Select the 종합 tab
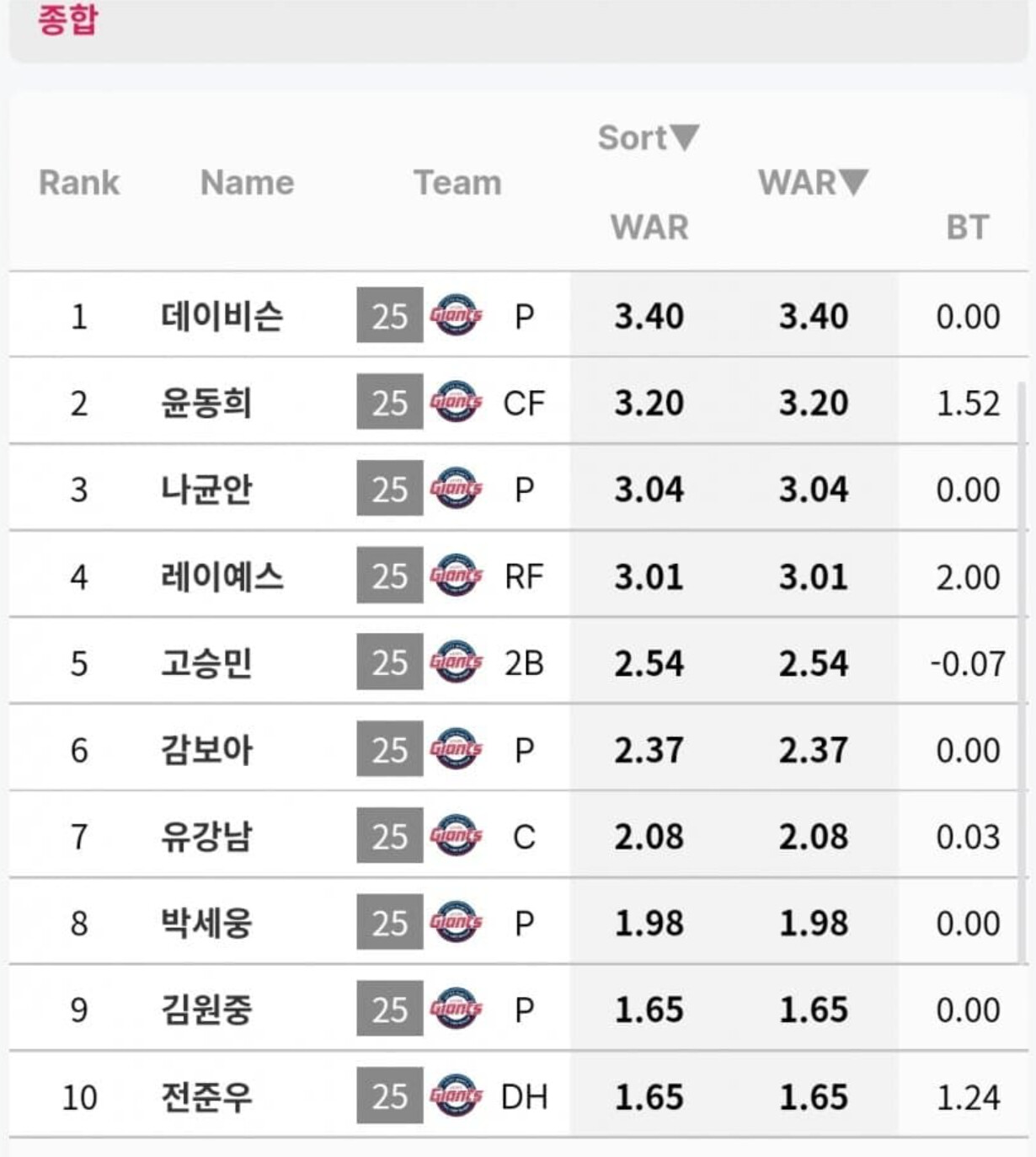Screen dimensions: 1036x1157 [67, 20]
